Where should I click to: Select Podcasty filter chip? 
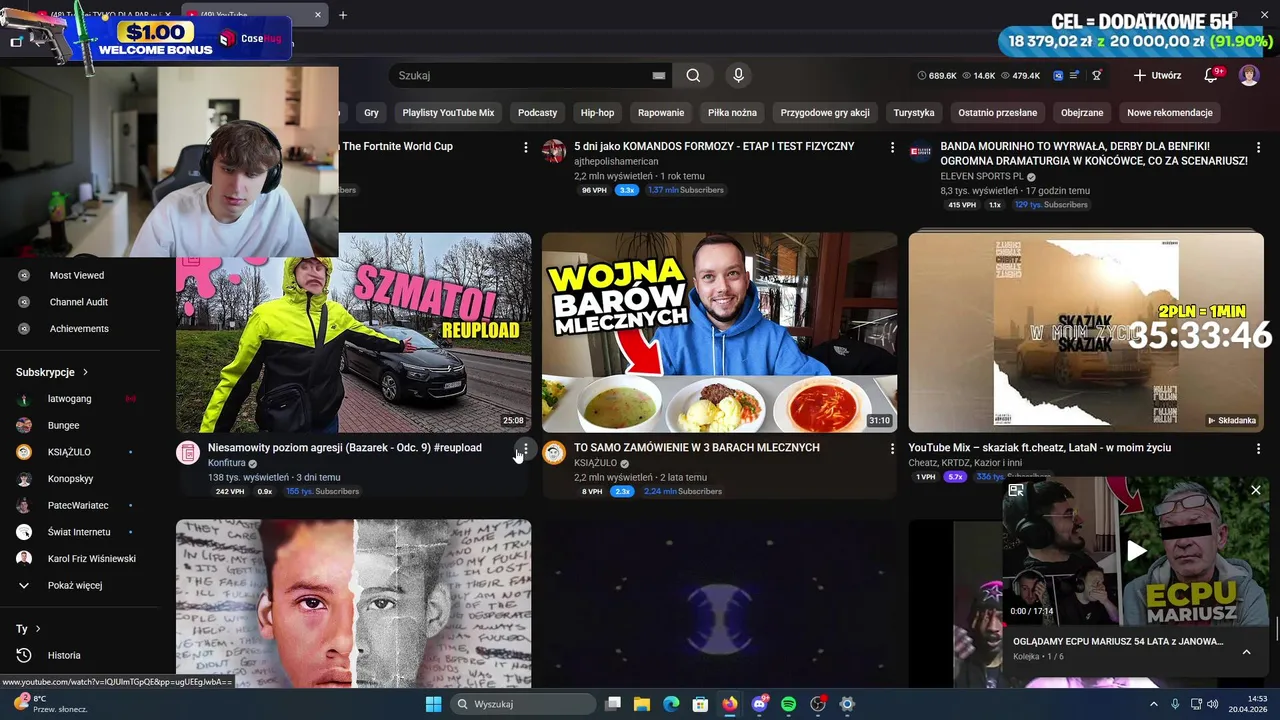coord(537,113)
